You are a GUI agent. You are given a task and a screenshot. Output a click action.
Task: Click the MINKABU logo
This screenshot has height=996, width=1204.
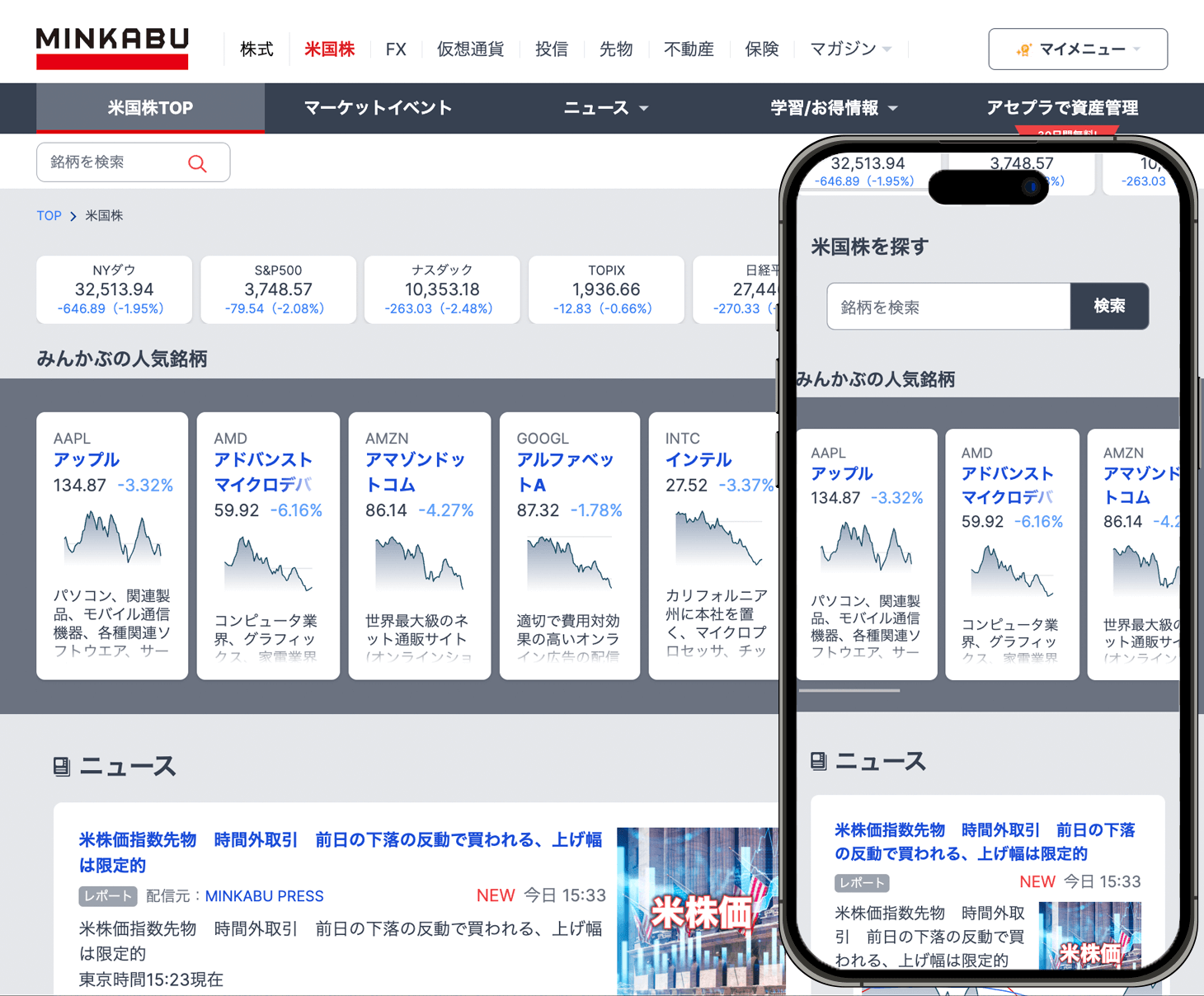[x=112, y=49]
